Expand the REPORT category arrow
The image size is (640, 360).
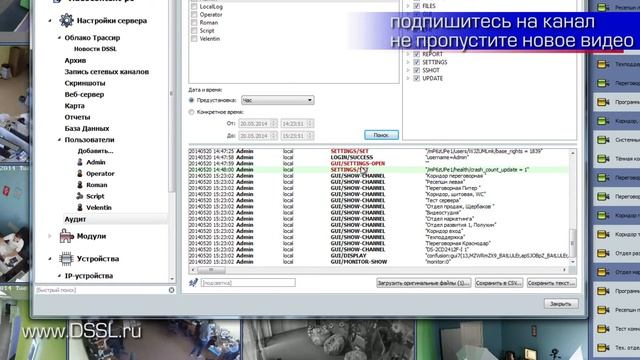tap(408, 54)
